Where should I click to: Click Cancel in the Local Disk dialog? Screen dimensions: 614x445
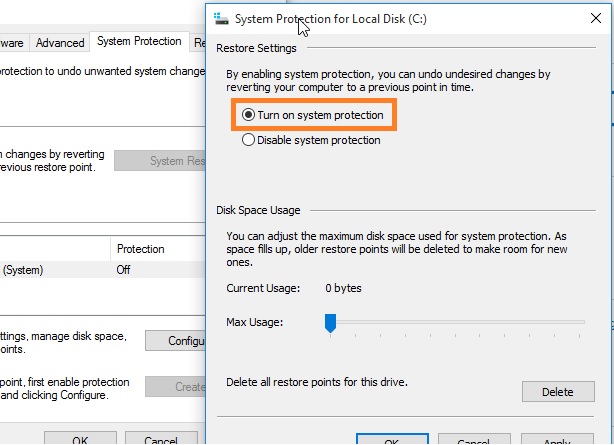(474, 439)
